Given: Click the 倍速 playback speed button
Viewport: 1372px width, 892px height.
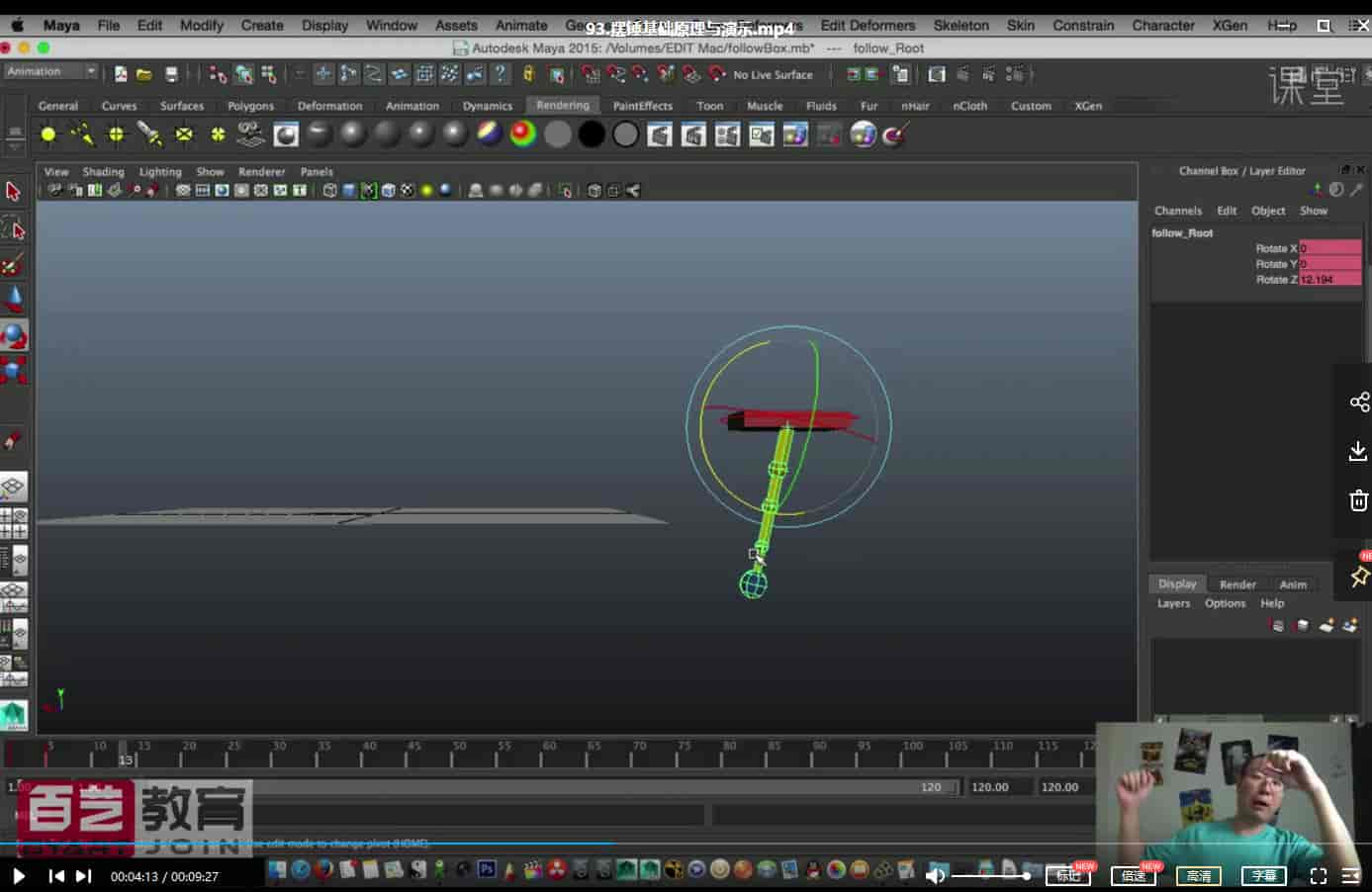Looking at the screenshot, I should (x=1133, y=876).
